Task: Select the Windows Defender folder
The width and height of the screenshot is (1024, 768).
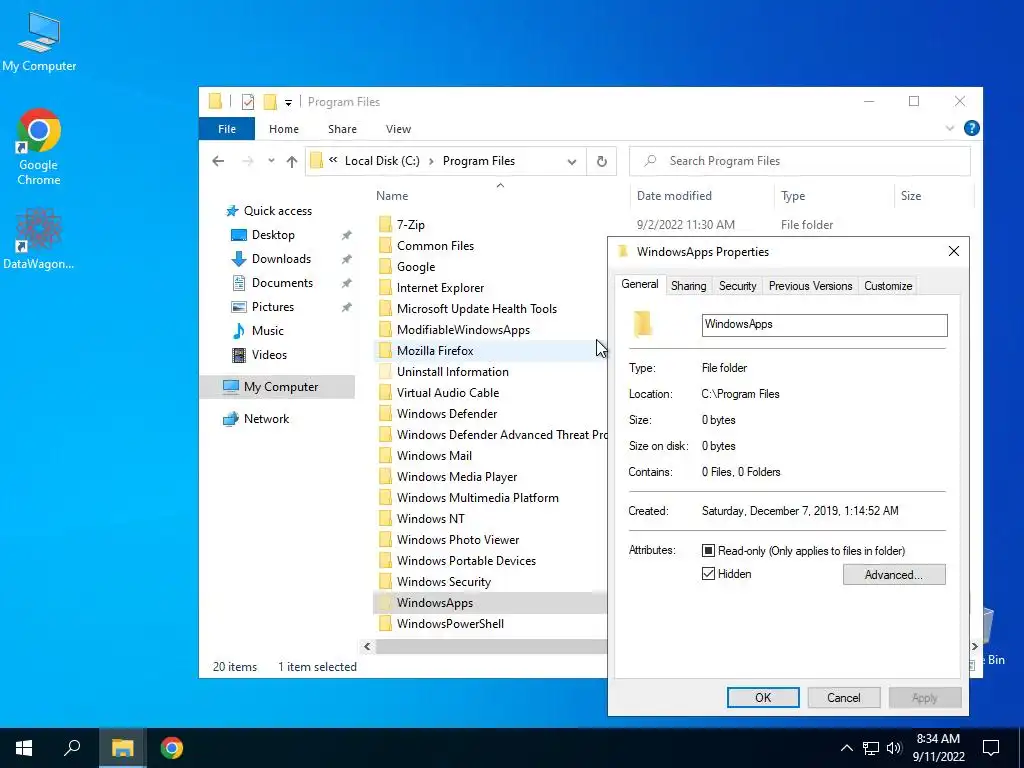Action: [x=447, y=414]
